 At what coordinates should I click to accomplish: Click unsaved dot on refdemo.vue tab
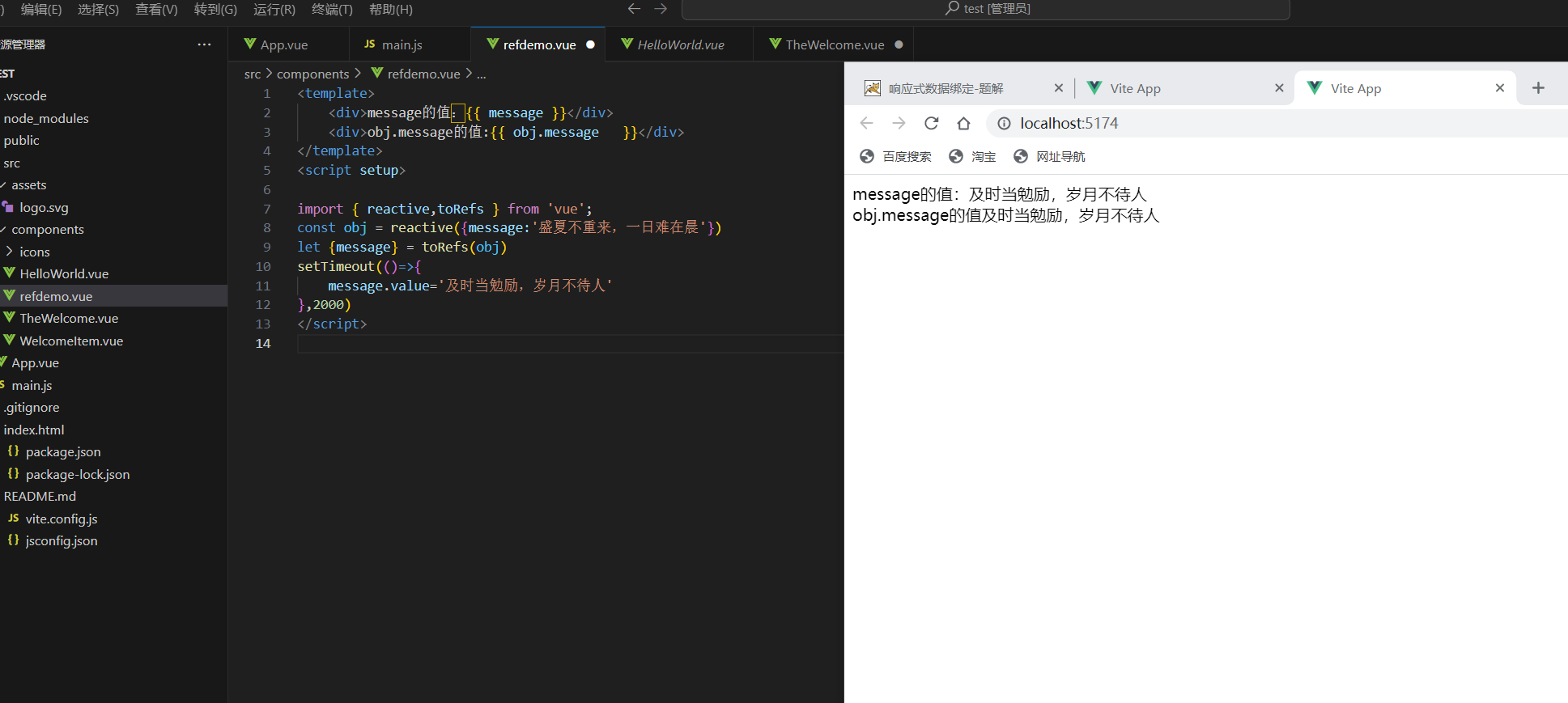pos(590,44)
